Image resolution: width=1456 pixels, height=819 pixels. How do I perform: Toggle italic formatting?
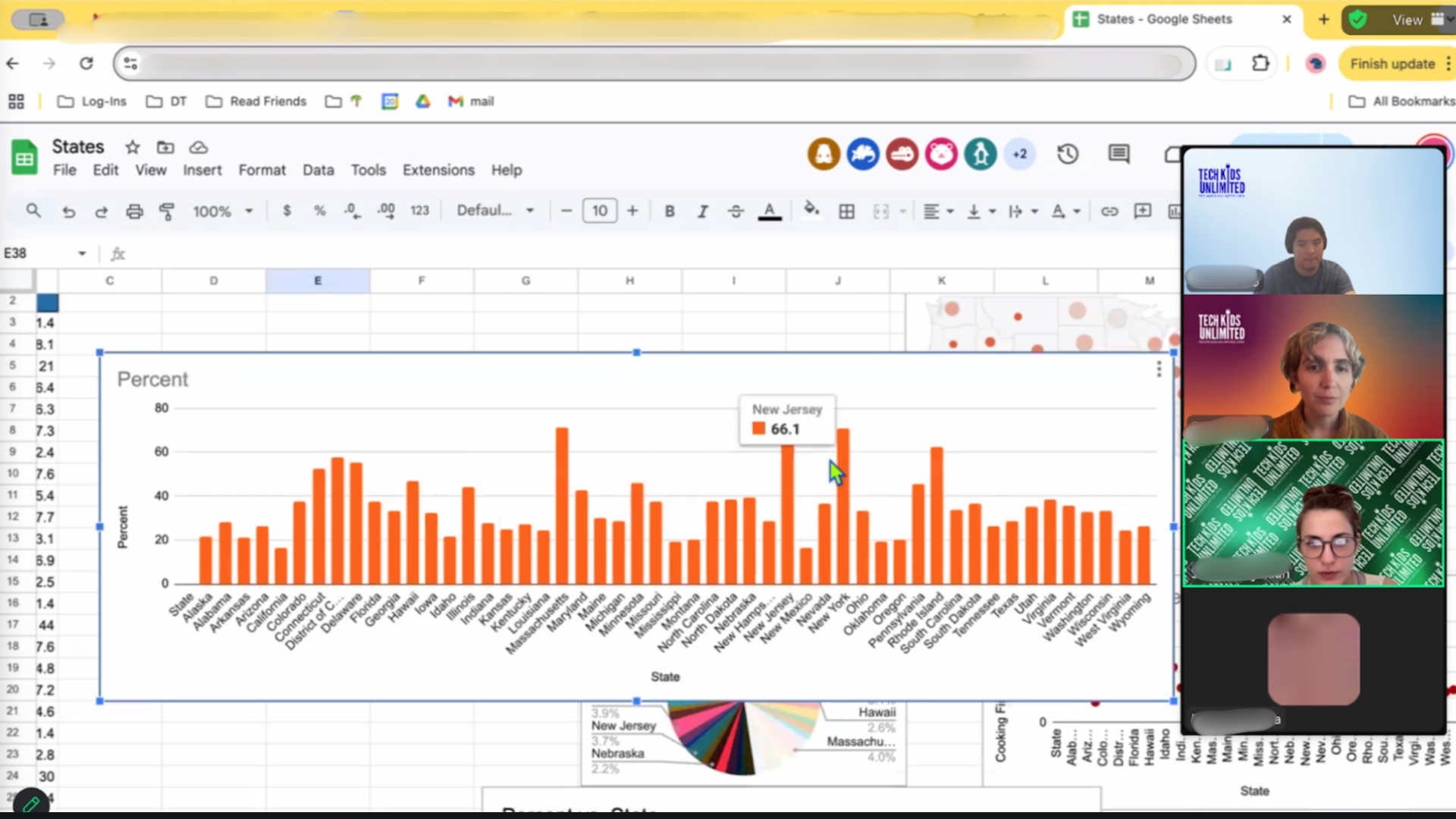click(702, 212)
